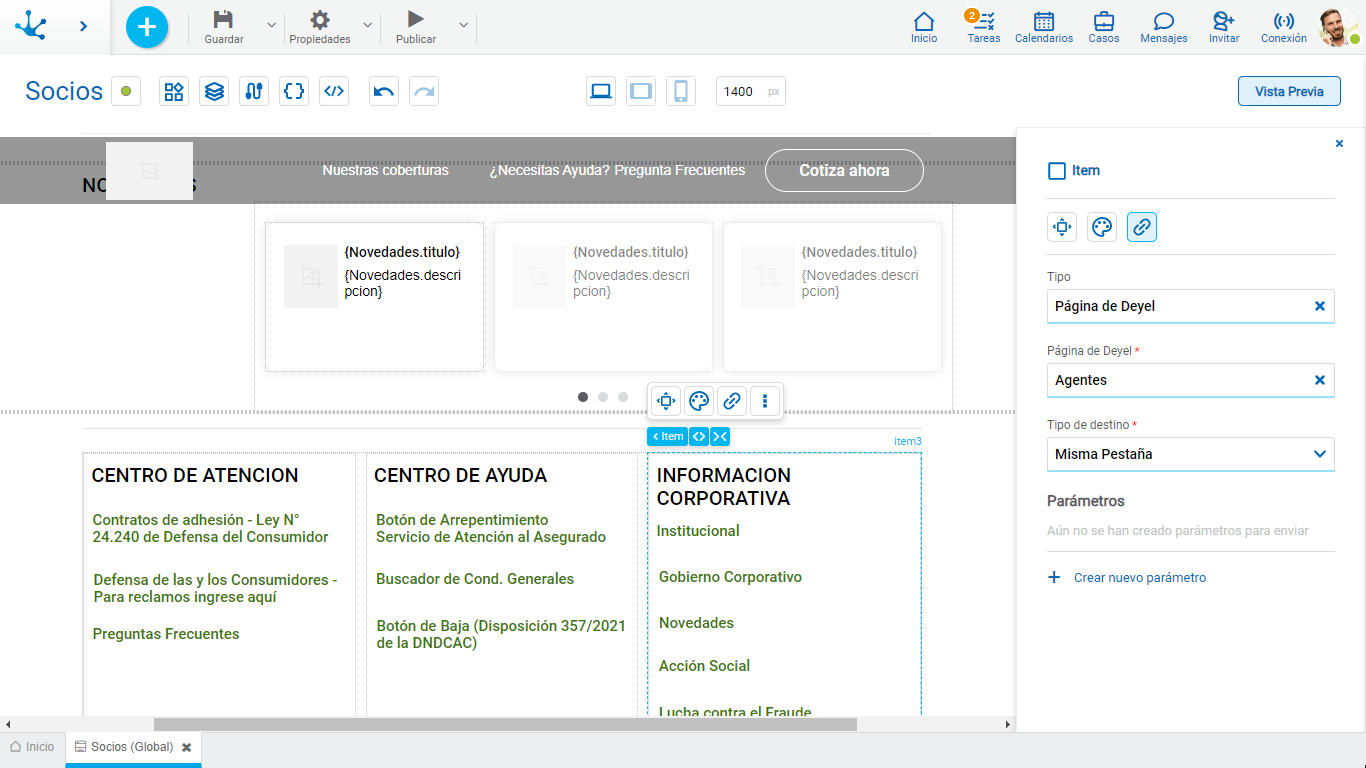Click the Vista Previa button
The height and width of the screenshot is (768, 1366).
point(1289,91)
